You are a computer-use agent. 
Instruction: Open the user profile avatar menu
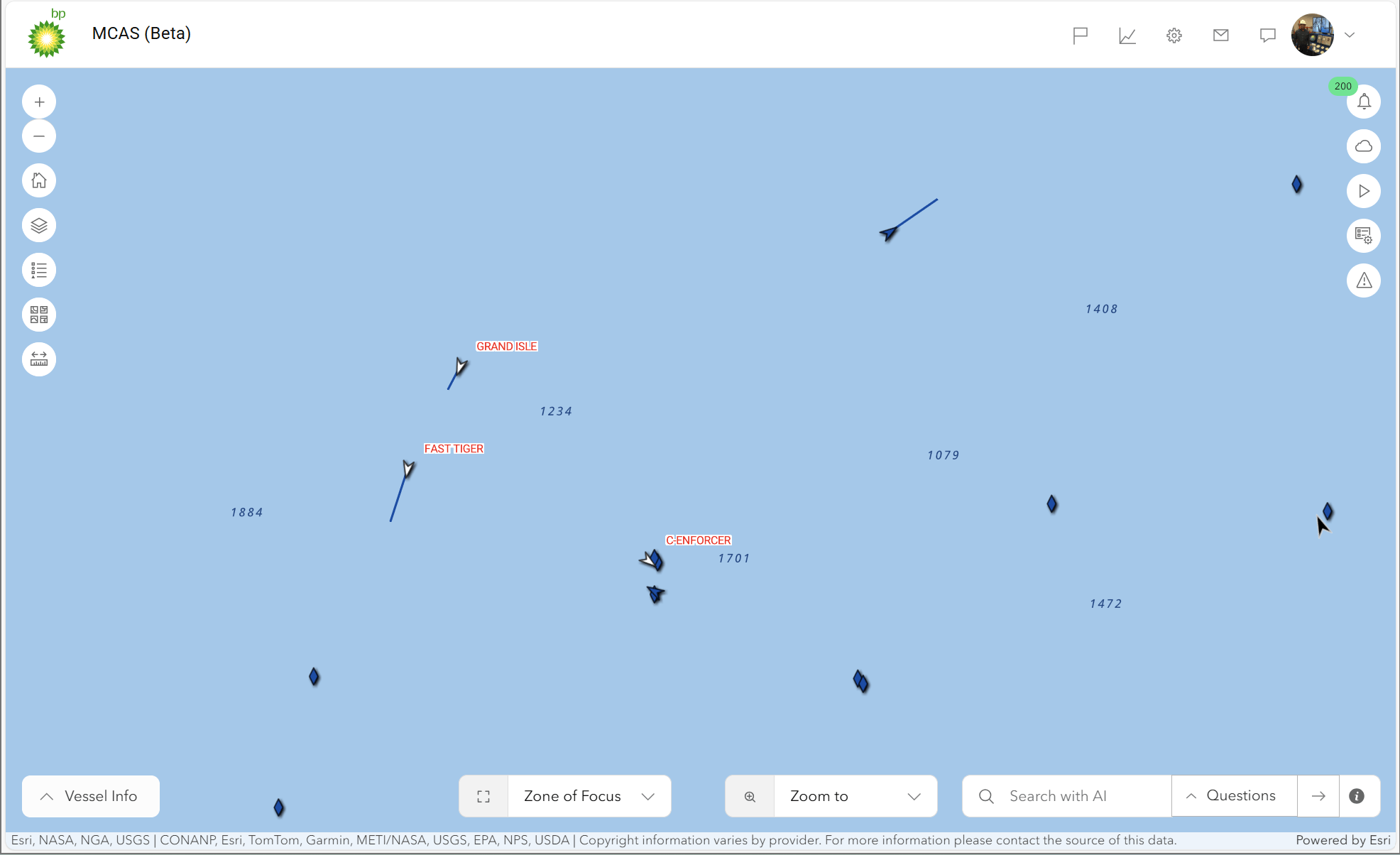pos(1312,35)
